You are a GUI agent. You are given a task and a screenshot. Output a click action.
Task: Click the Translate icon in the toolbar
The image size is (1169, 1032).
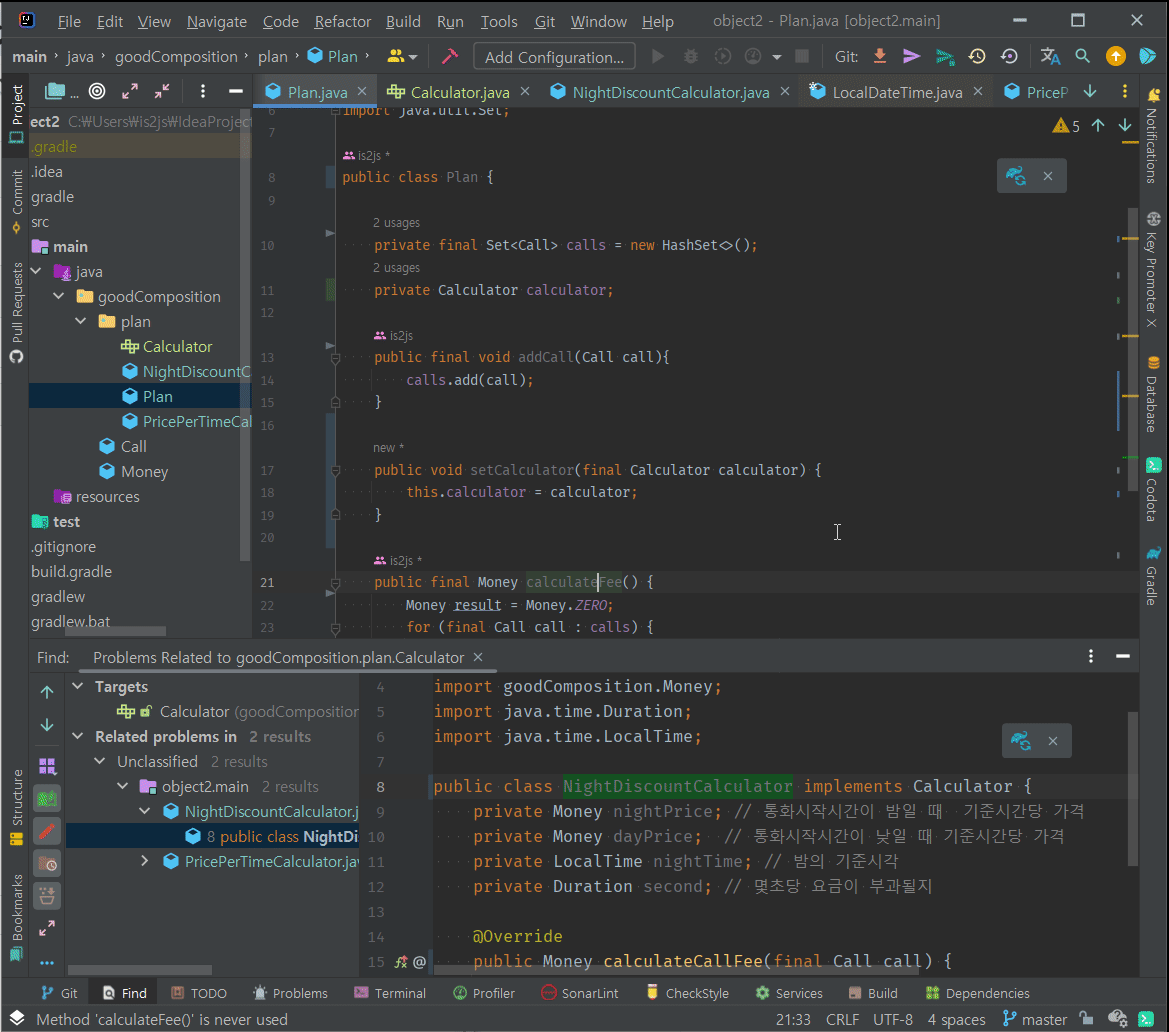coord(1050,57)
